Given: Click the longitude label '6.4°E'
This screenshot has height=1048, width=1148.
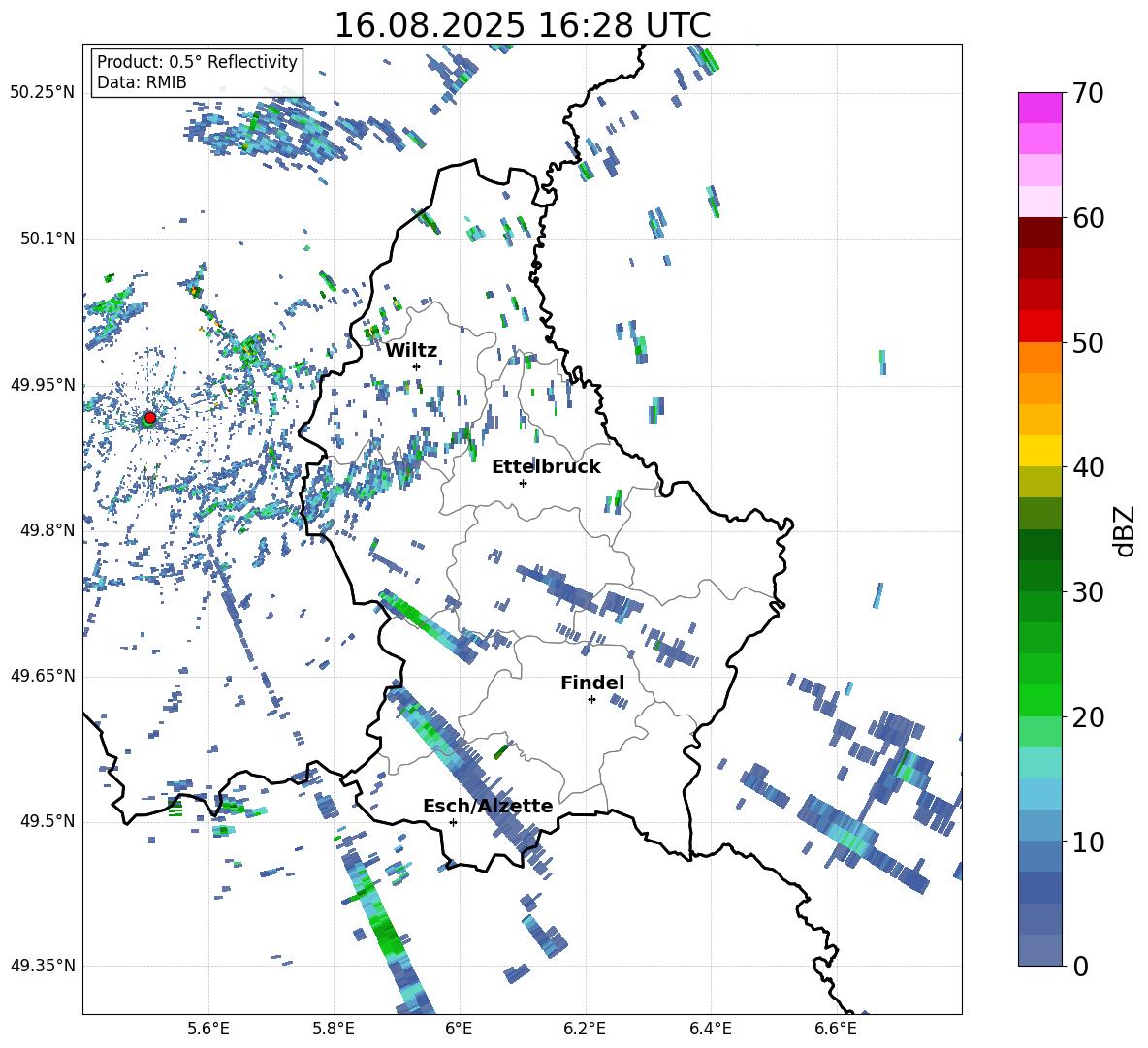Looking at the screenshot, I should point(710,1029).
